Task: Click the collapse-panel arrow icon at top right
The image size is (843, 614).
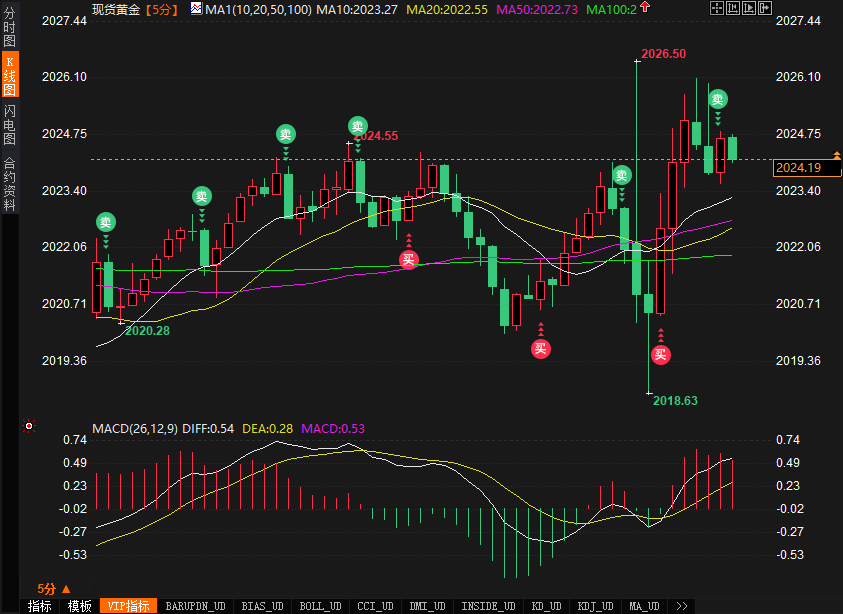Action: (x=765, y=8)
